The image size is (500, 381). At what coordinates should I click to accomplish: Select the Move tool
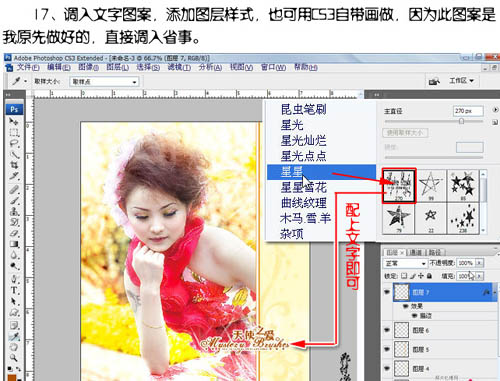[14, 121]
